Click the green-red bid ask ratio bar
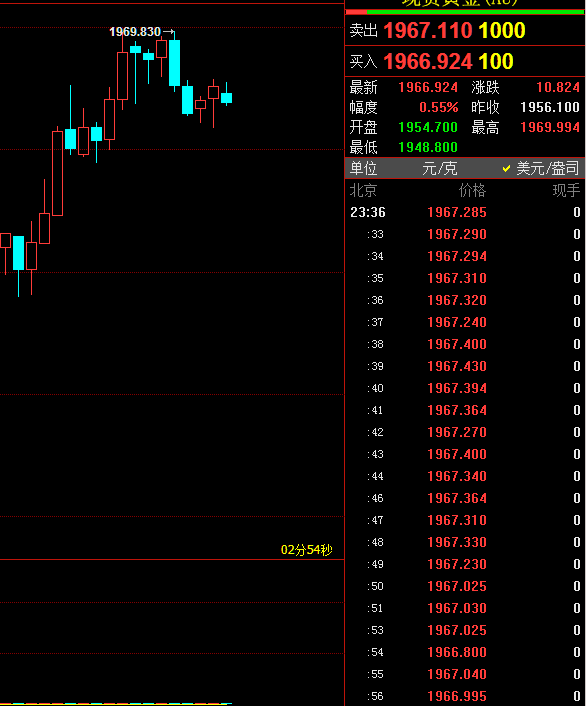This screenshot has width=586, height=706. (465, 12)
